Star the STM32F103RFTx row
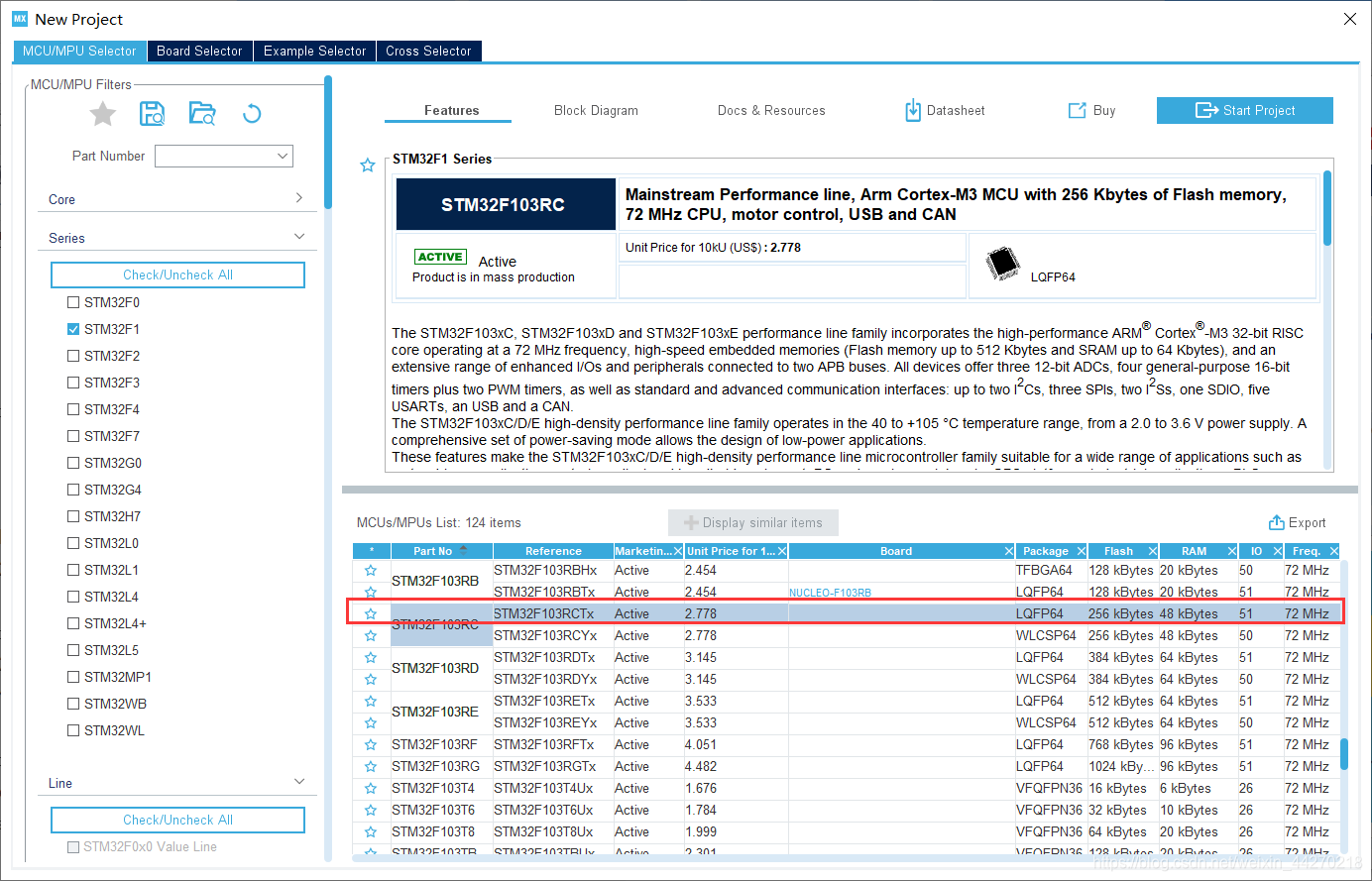 pyautogui.click(x=371, y=745)
